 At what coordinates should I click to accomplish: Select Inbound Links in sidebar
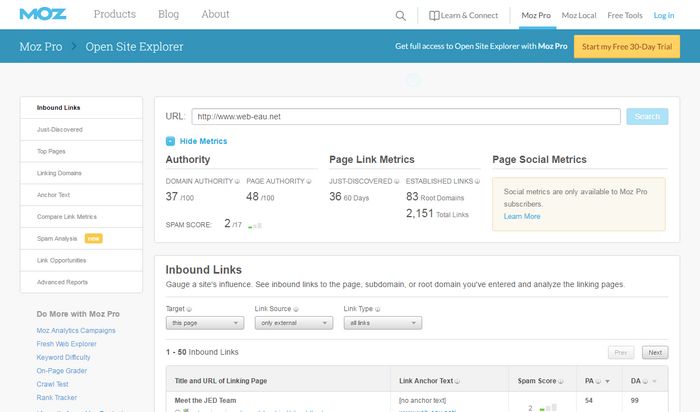81,108
